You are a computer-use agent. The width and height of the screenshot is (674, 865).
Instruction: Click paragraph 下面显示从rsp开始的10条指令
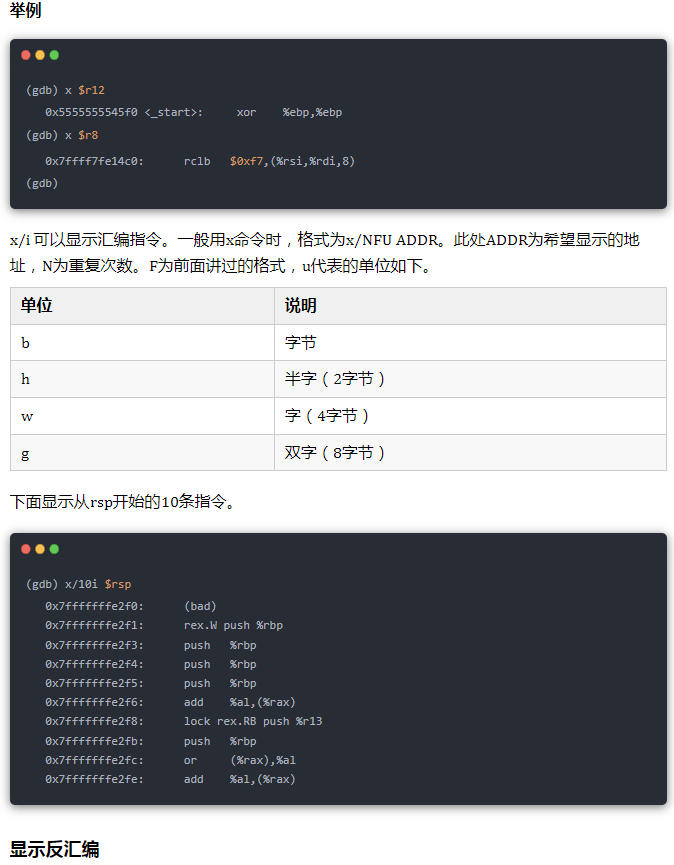pyautogui.click(x=122, y=501)
